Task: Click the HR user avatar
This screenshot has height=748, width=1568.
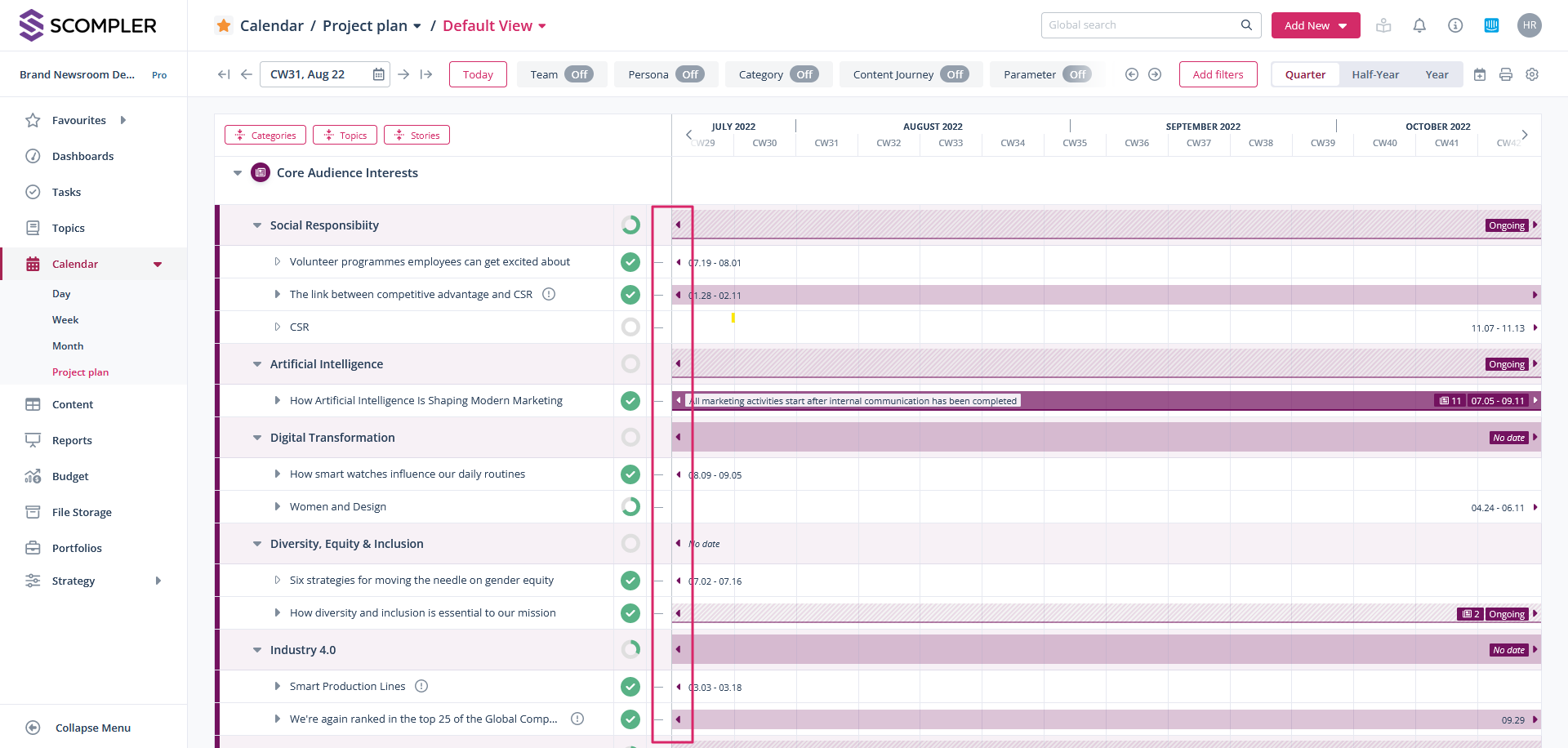Action: (x=1530, y=25)
